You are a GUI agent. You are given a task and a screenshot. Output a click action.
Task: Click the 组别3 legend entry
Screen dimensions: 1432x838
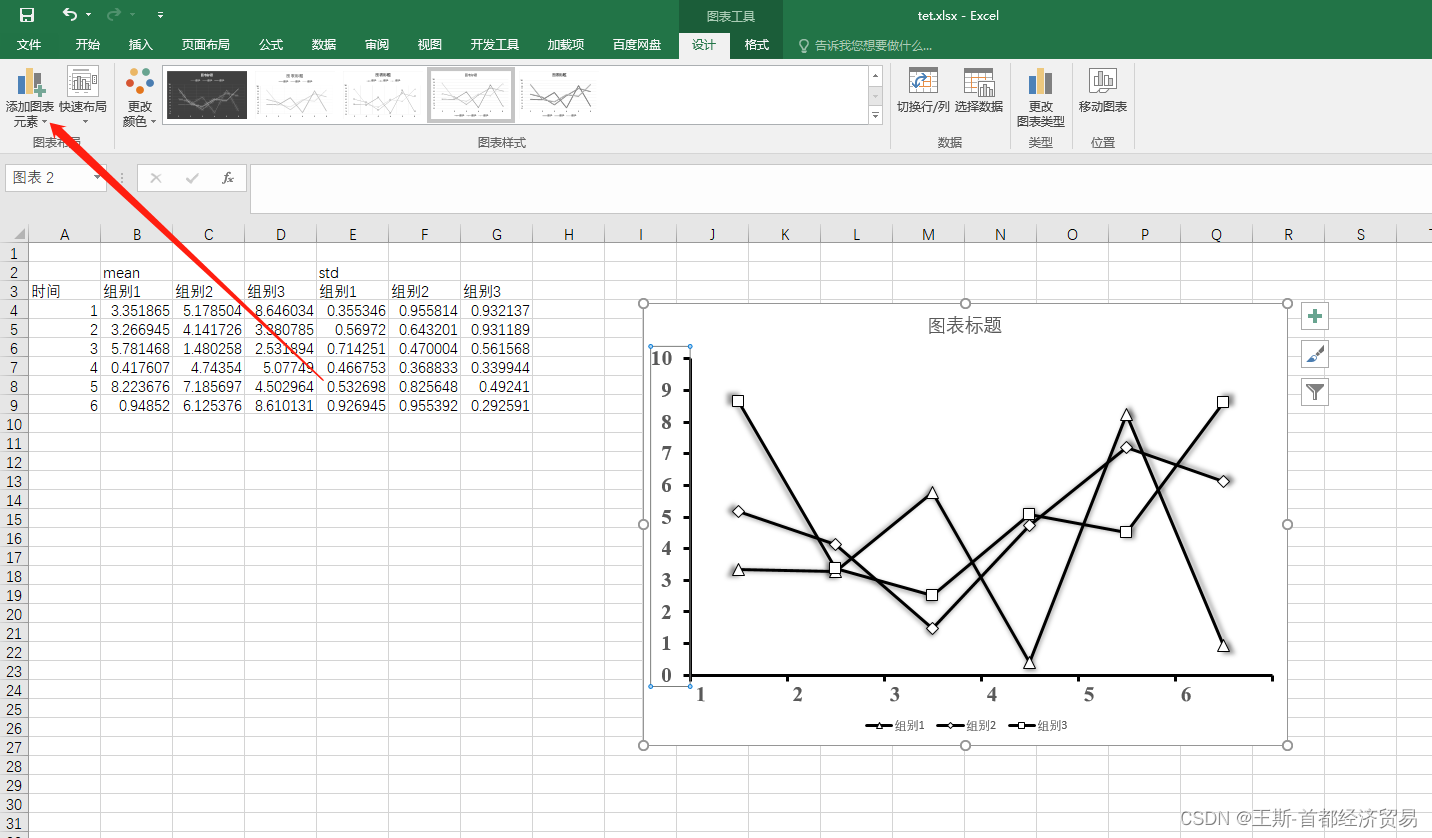tap(1038, 726)
